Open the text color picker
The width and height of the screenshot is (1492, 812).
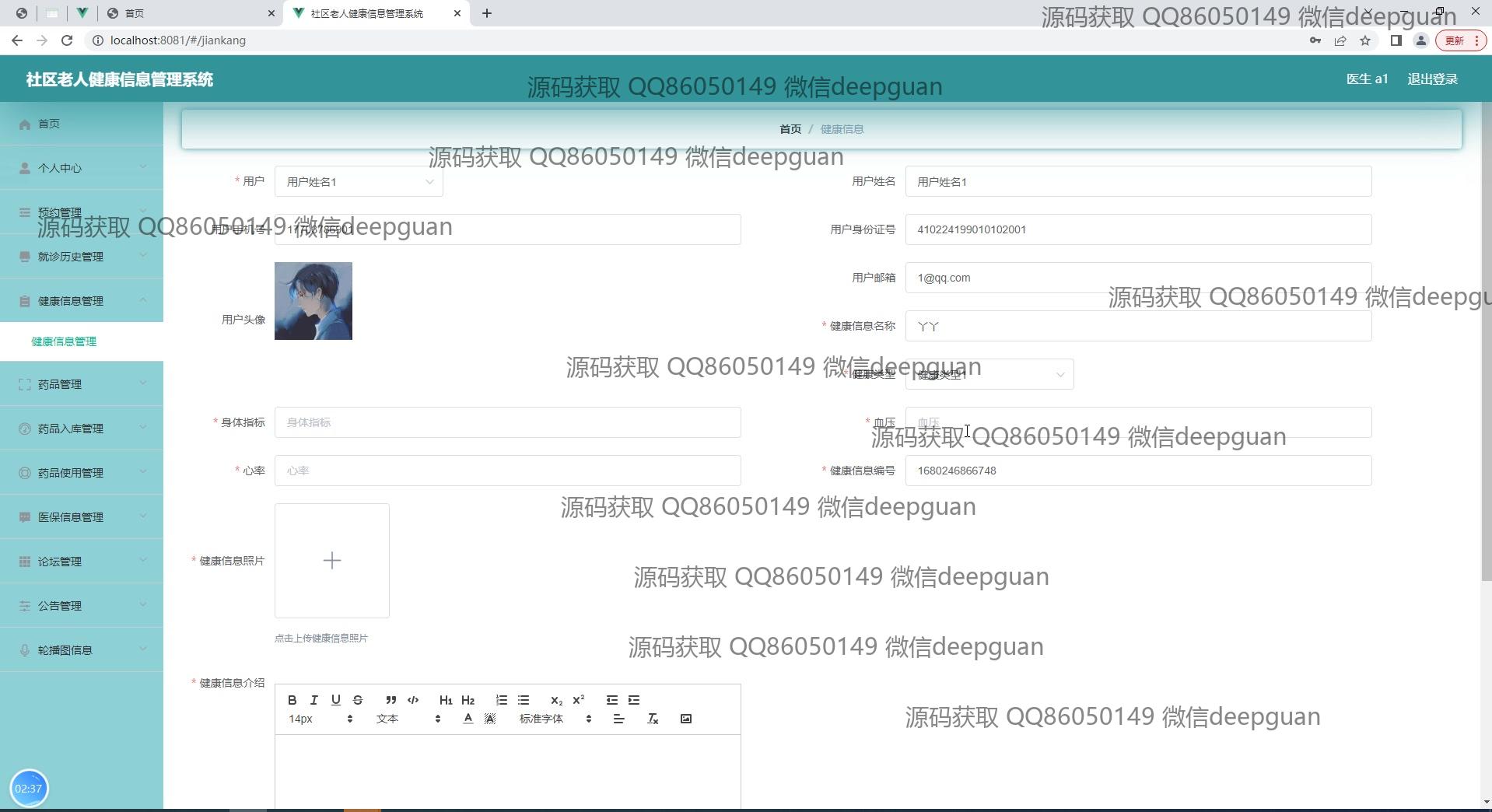[x=468, y=719]
